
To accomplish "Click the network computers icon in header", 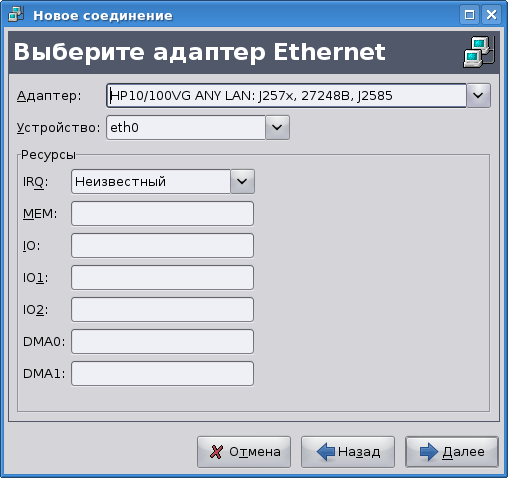I will point(479,52).
